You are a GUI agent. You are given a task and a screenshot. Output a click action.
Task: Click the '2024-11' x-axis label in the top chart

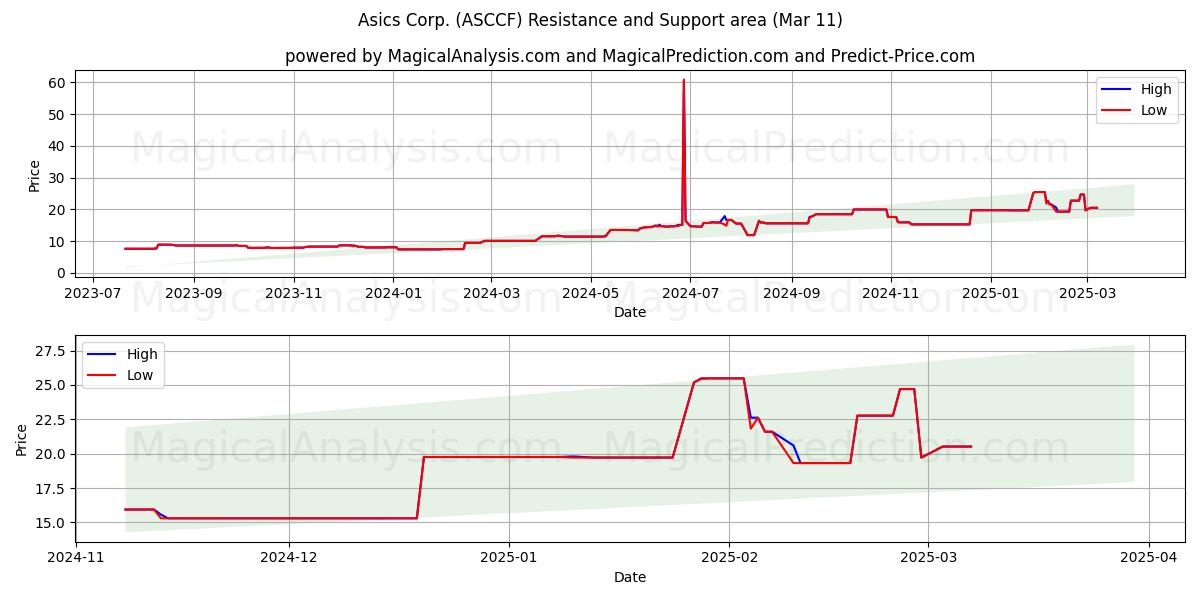[x=890, y=292]
